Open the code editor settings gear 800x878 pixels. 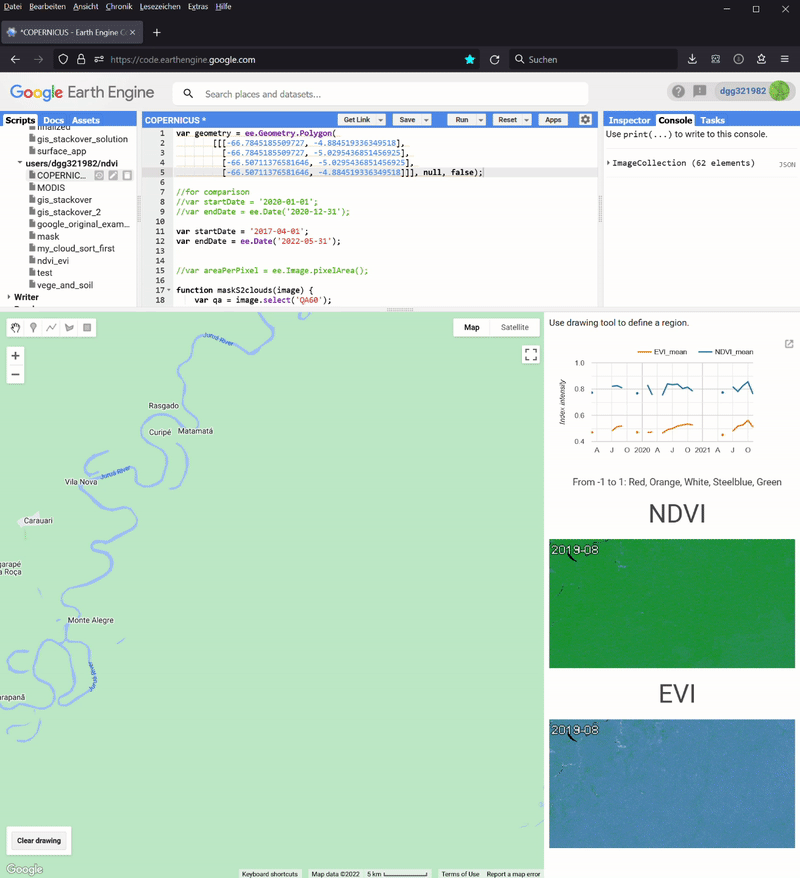click(585, 120)
